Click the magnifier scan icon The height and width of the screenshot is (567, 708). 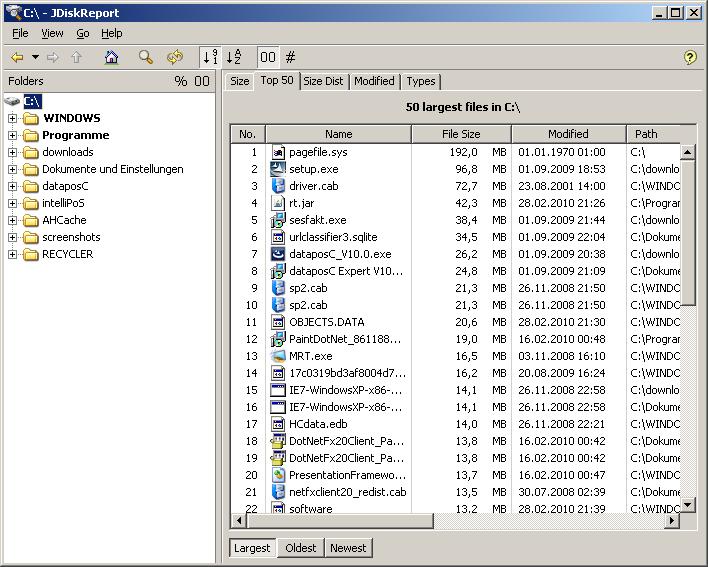click(x=146, y=57)
